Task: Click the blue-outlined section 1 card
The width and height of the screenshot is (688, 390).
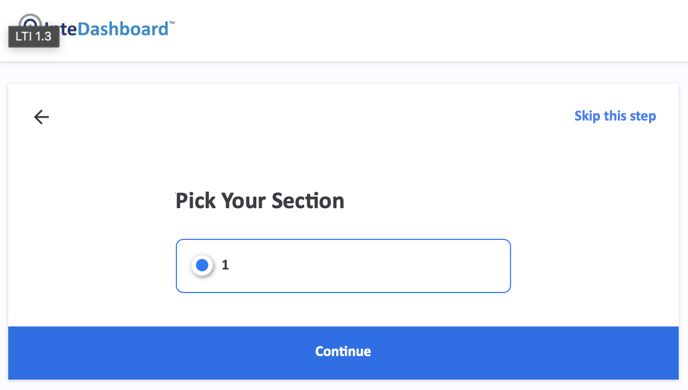Action: pos(343,266)
